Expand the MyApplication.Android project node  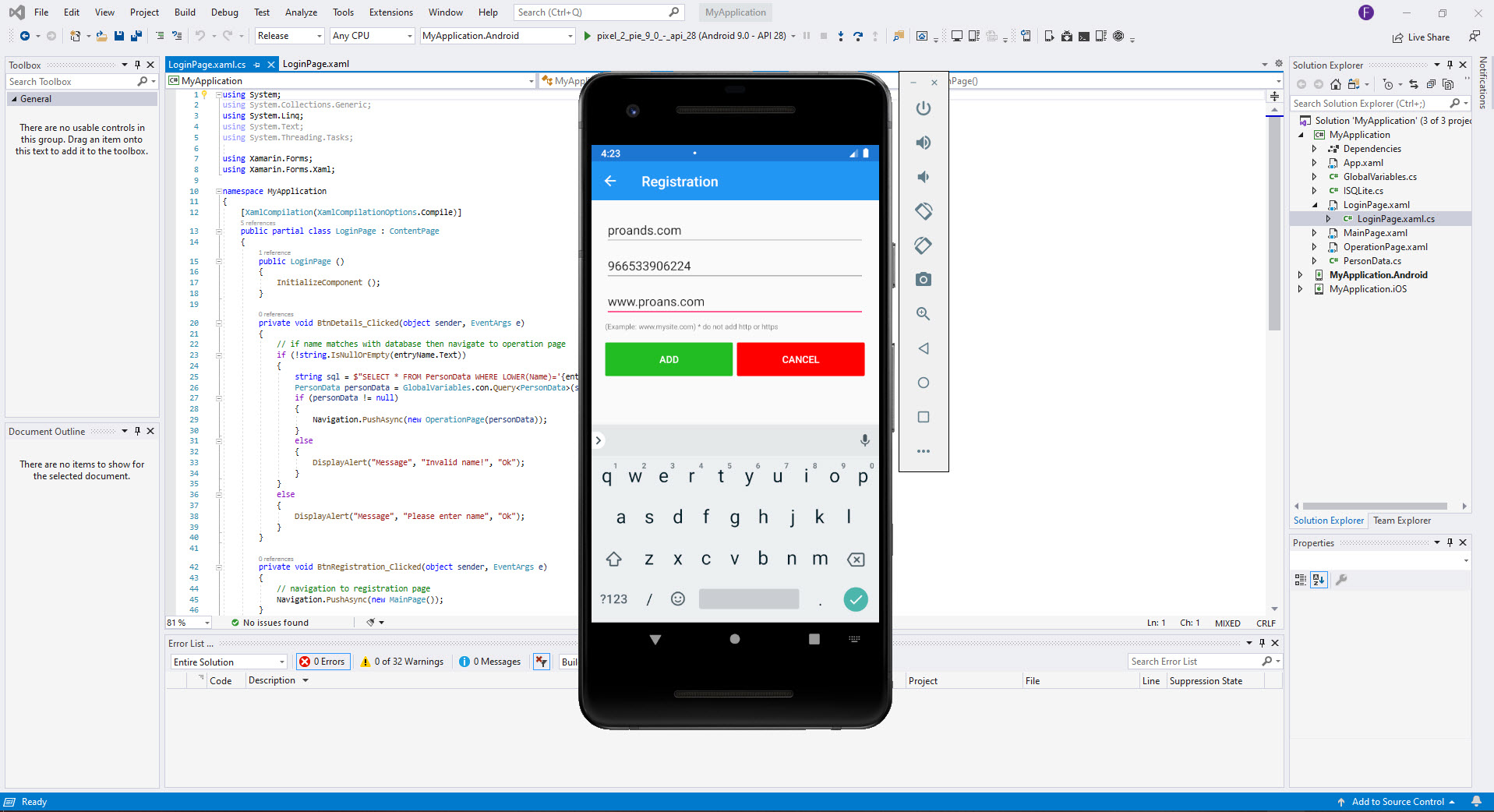1300,275
